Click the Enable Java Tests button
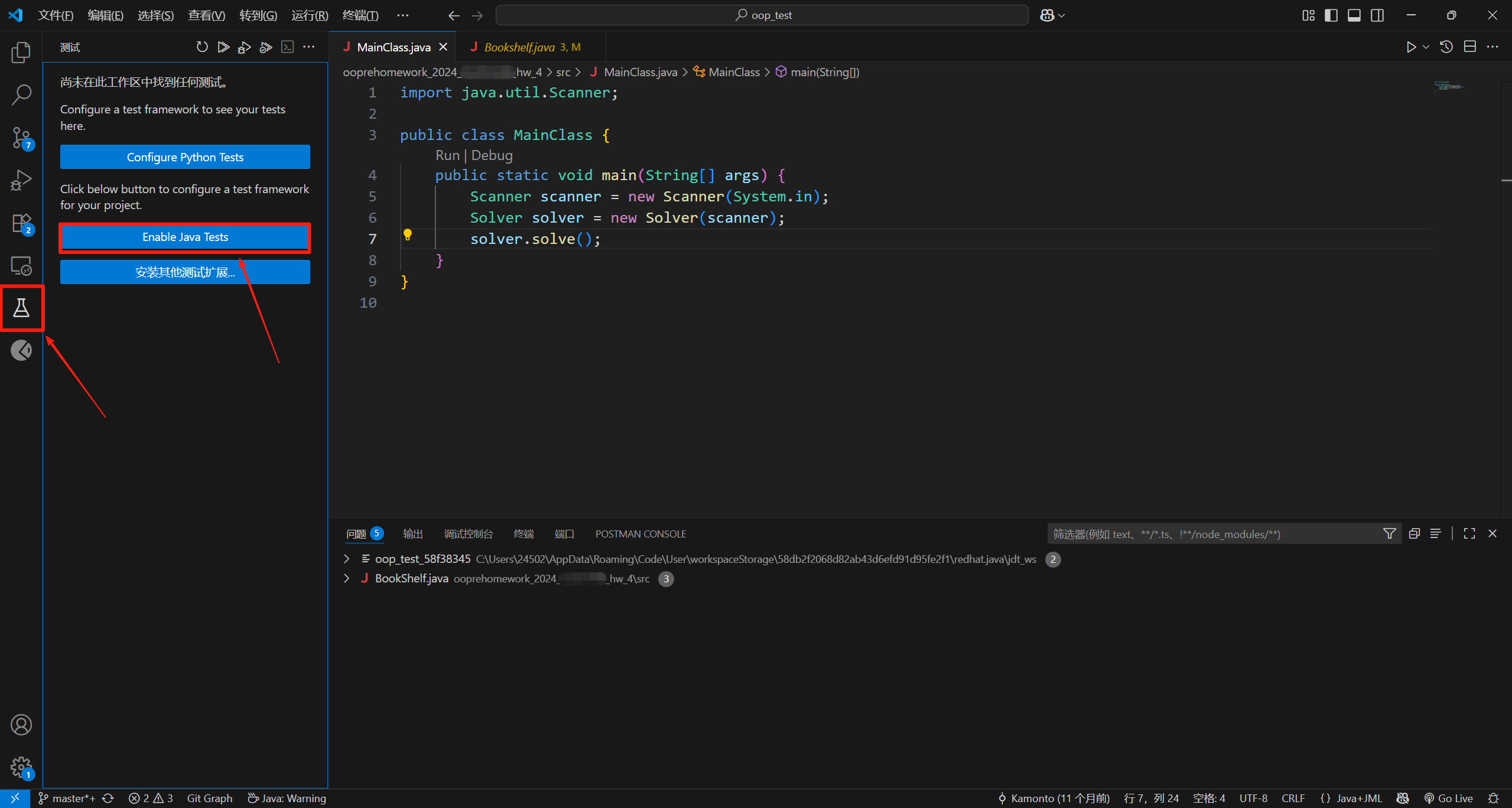Screen dimensions: 1512x808 point(185,237)
